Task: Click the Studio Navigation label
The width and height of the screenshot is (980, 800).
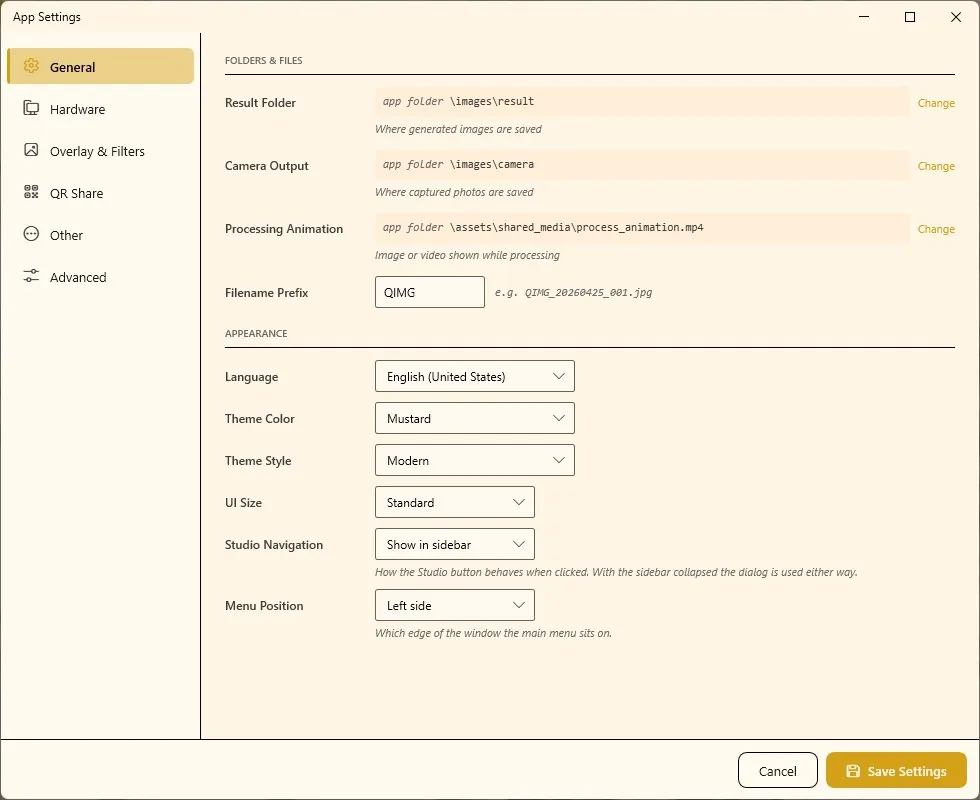Action: (x=274, y=545)
